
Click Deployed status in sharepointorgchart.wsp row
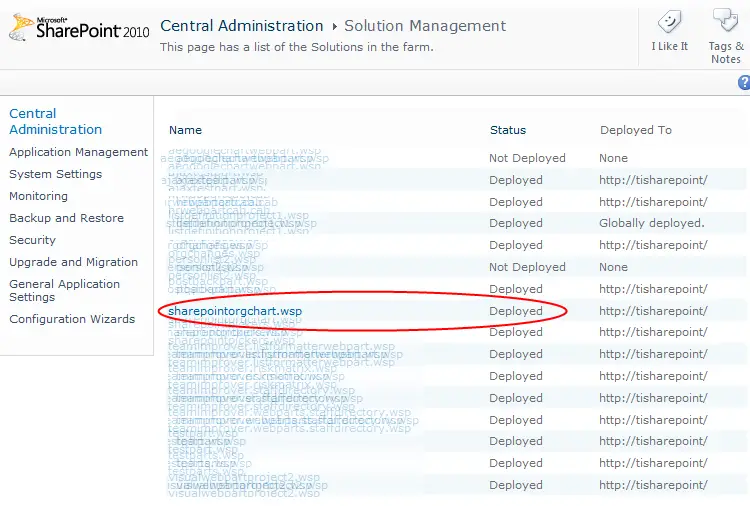(516, 311)
